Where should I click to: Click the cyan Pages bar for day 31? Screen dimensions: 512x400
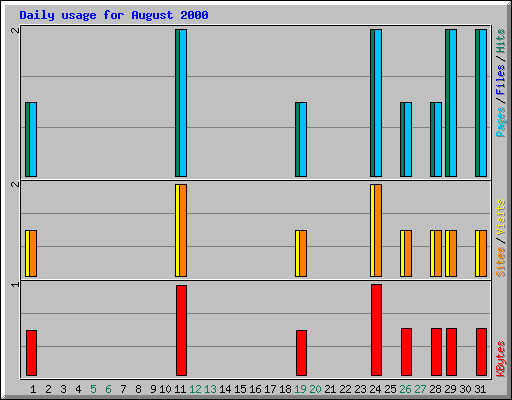pyautogui.click(x=483, y=103)
